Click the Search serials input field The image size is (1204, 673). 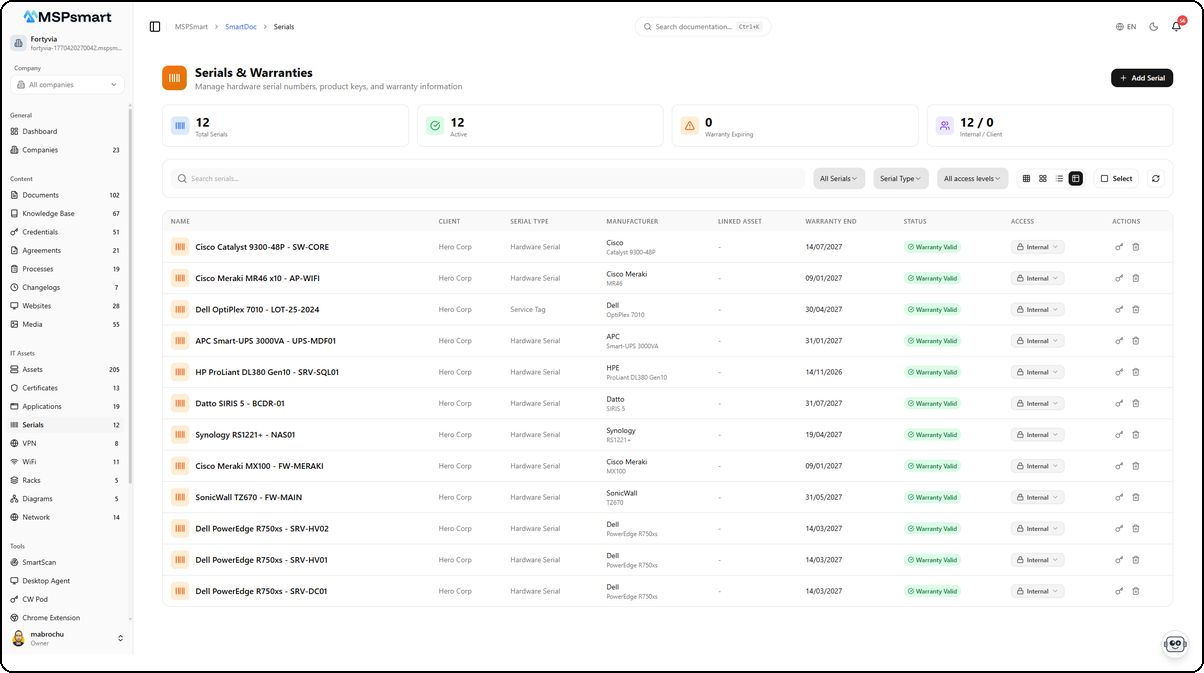pos(490,179)
